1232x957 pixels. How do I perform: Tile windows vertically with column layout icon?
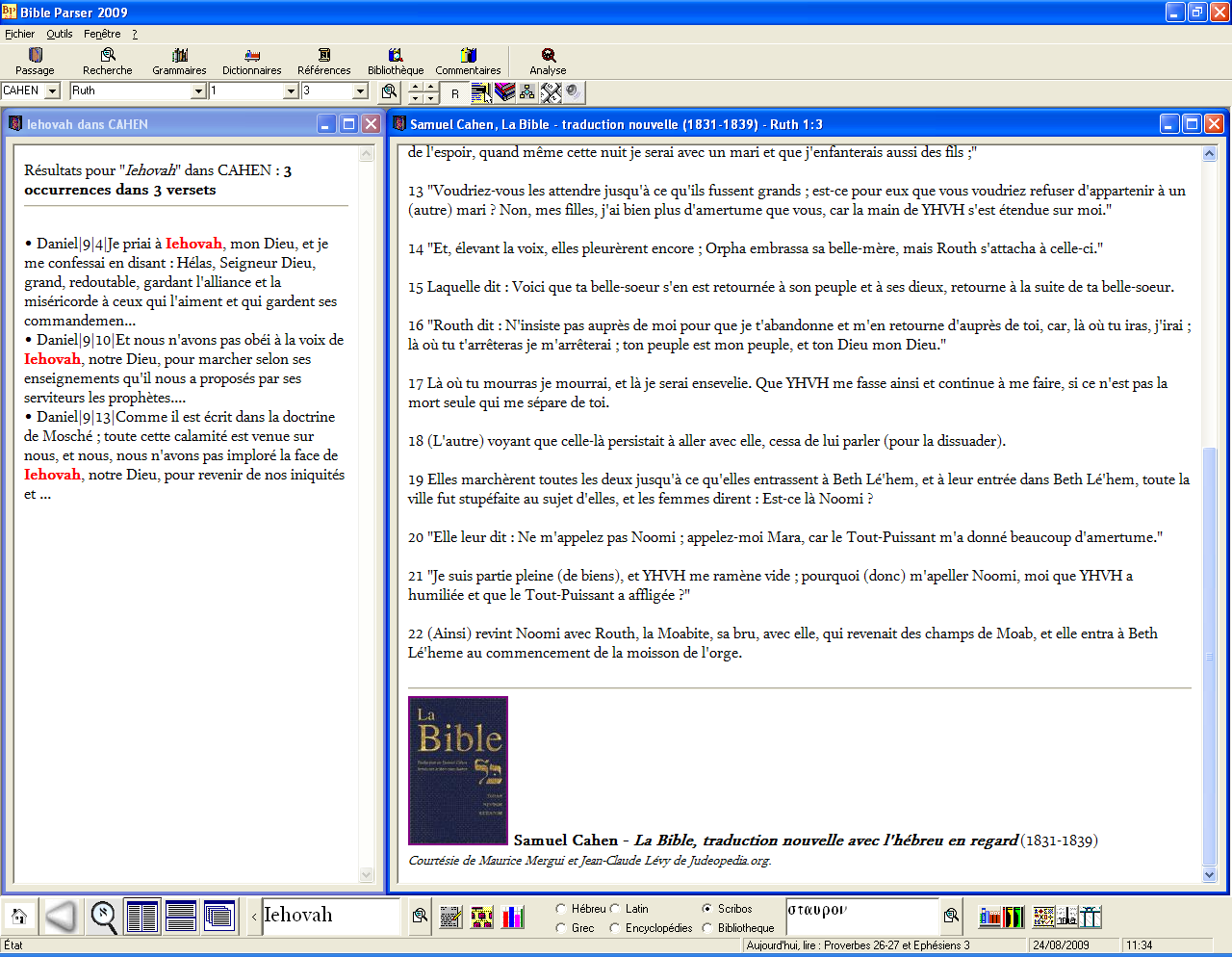coord(141,917)
